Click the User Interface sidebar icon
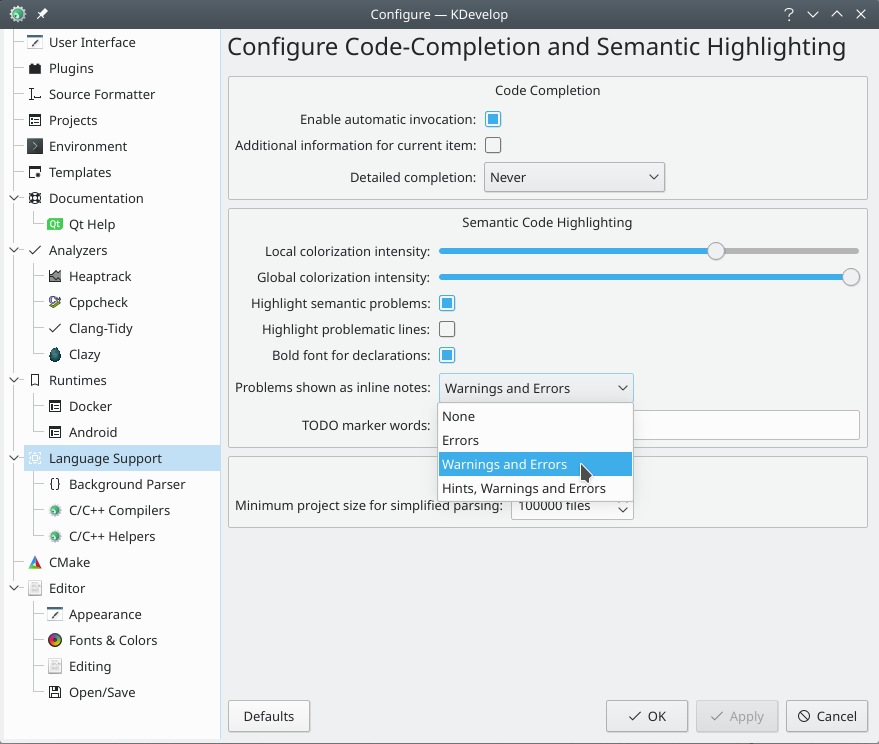Image resolution: width=879 pixels, height=744 pixels. [x=35, y=43]
